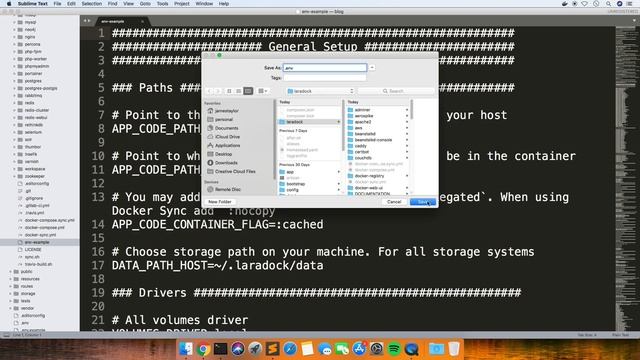
Task: Go back with the dialog's back arrow
Action: pos(210,91)
